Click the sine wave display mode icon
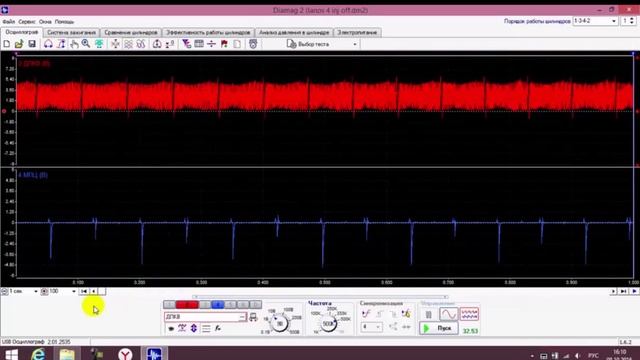 click(x=448, y=314)
